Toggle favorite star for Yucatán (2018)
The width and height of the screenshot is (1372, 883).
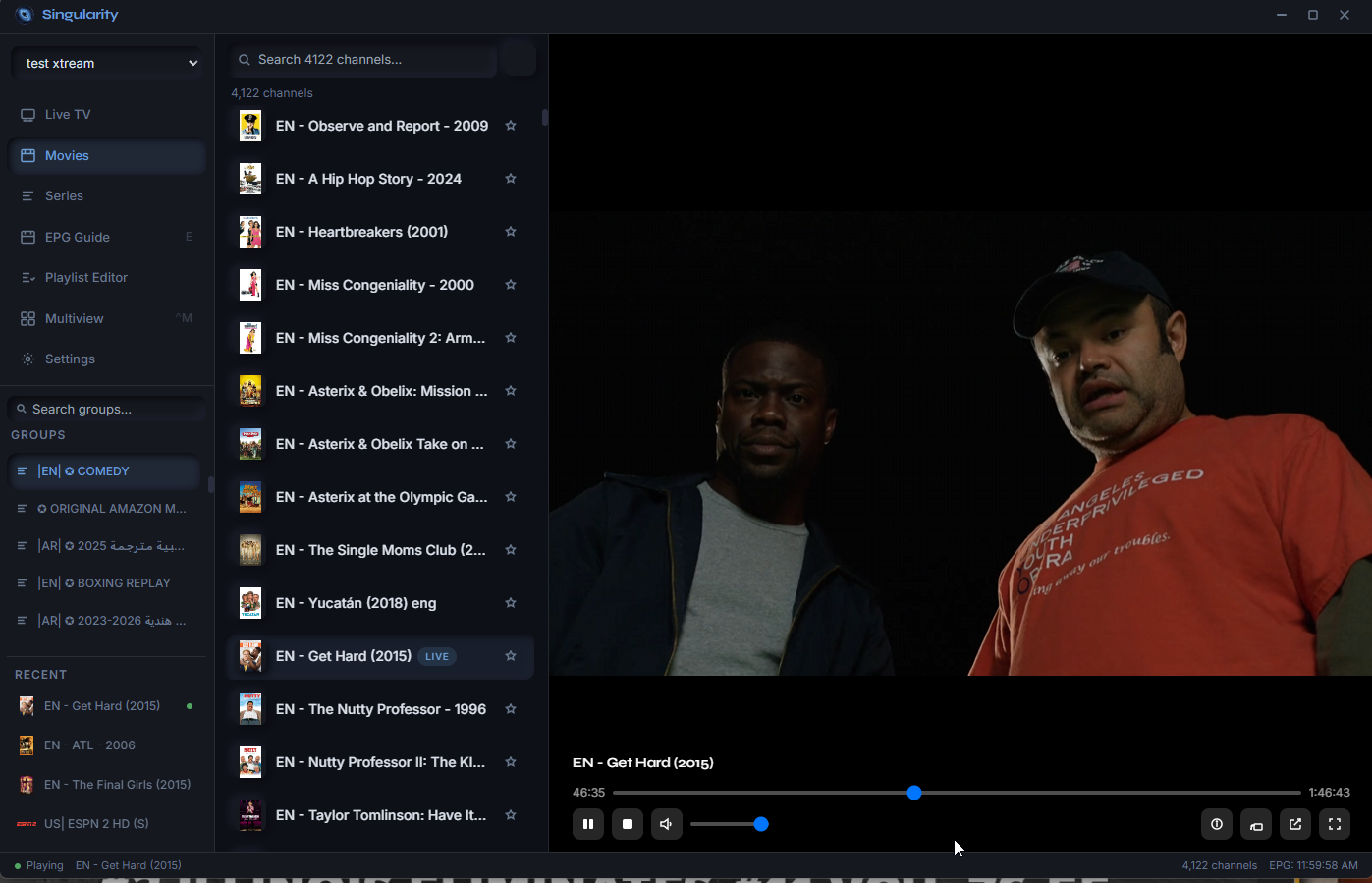click(x=511, y=603)
